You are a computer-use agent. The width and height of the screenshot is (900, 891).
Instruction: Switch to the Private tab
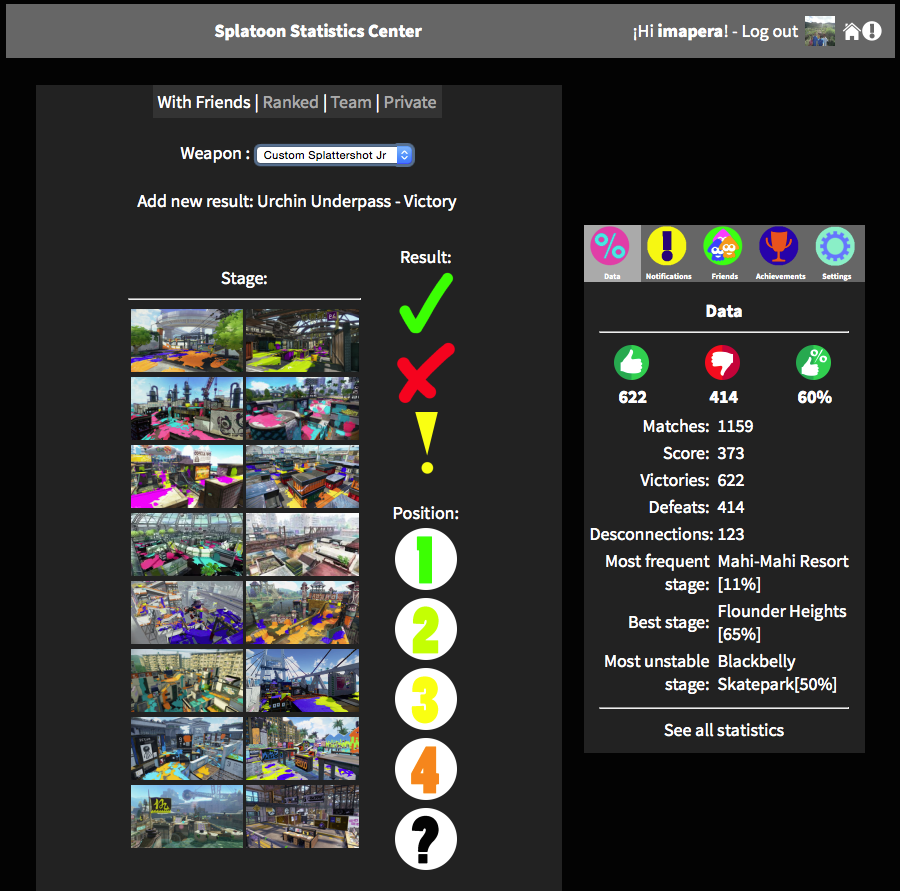410,102
